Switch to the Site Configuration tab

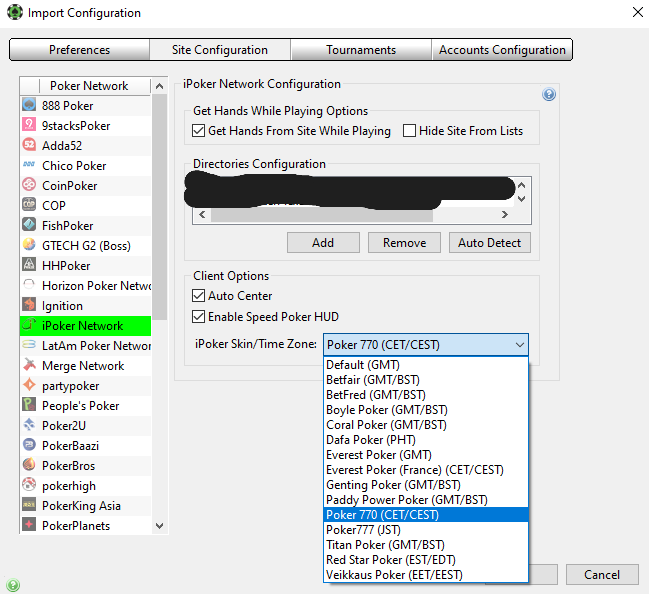pyautogui.click(x=220, y=50)
